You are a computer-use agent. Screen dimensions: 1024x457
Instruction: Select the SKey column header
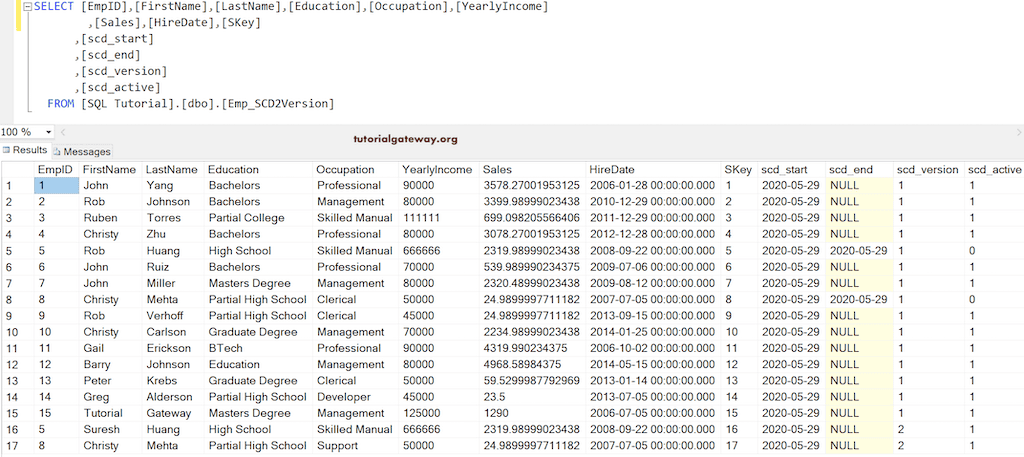739,170
